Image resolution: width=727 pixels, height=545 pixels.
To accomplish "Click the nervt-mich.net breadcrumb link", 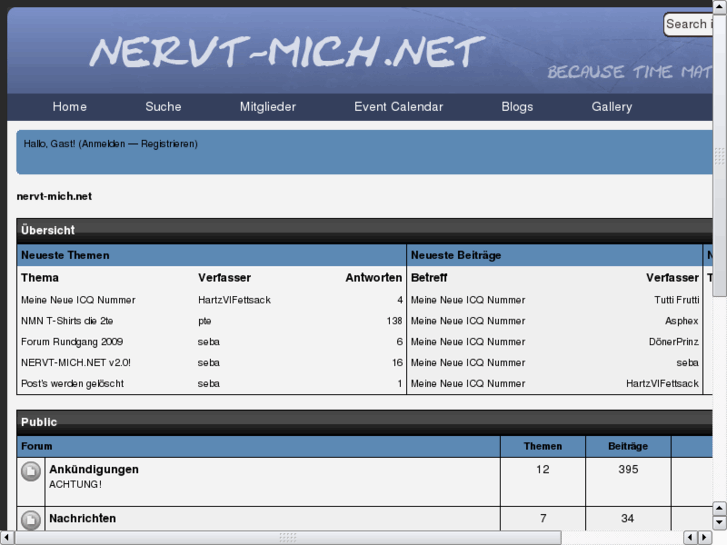I will coord(54,196).
